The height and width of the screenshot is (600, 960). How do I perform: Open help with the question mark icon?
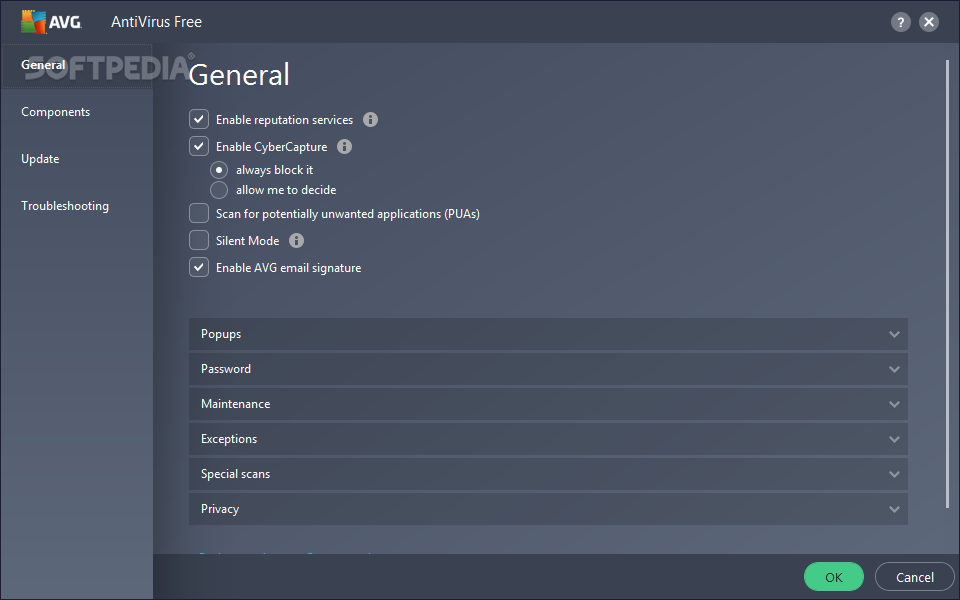(900, 22)
